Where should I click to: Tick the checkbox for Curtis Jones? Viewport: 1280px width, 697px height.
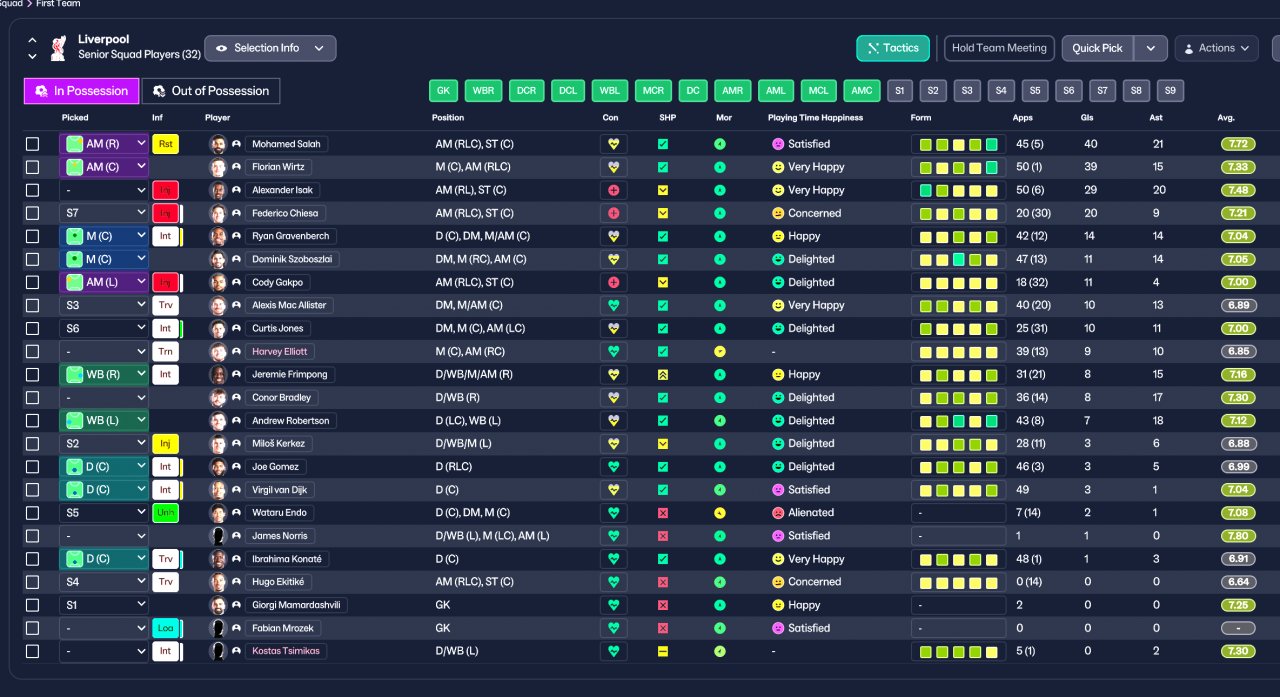click(32, 328)
